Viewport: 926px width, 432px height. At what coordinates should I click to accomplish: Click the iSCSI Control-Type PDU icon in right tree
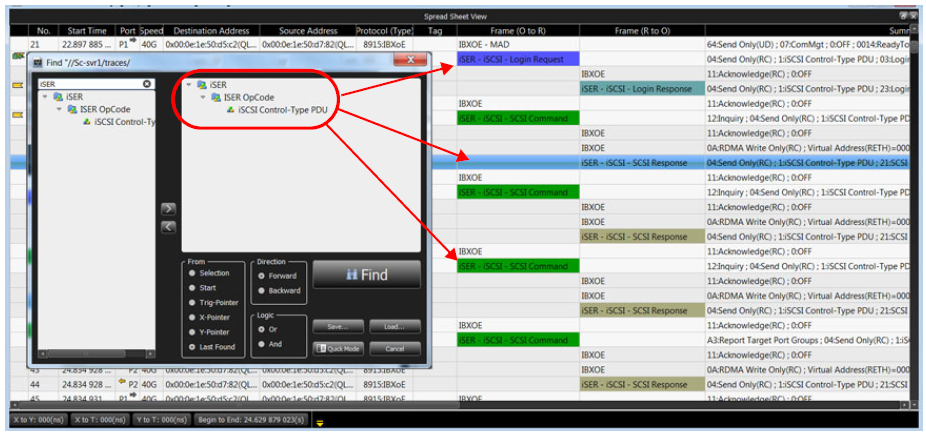(x=232, y=109)
